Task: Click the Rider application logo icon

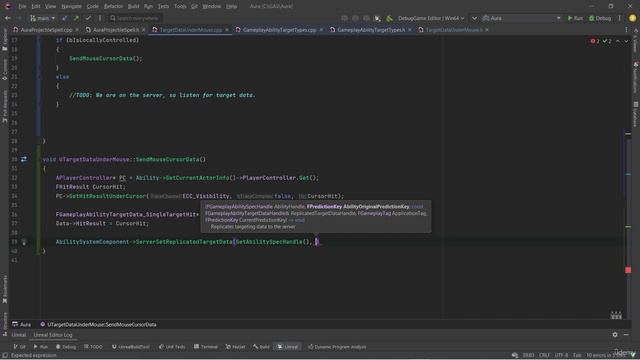Action: point(7,6)
